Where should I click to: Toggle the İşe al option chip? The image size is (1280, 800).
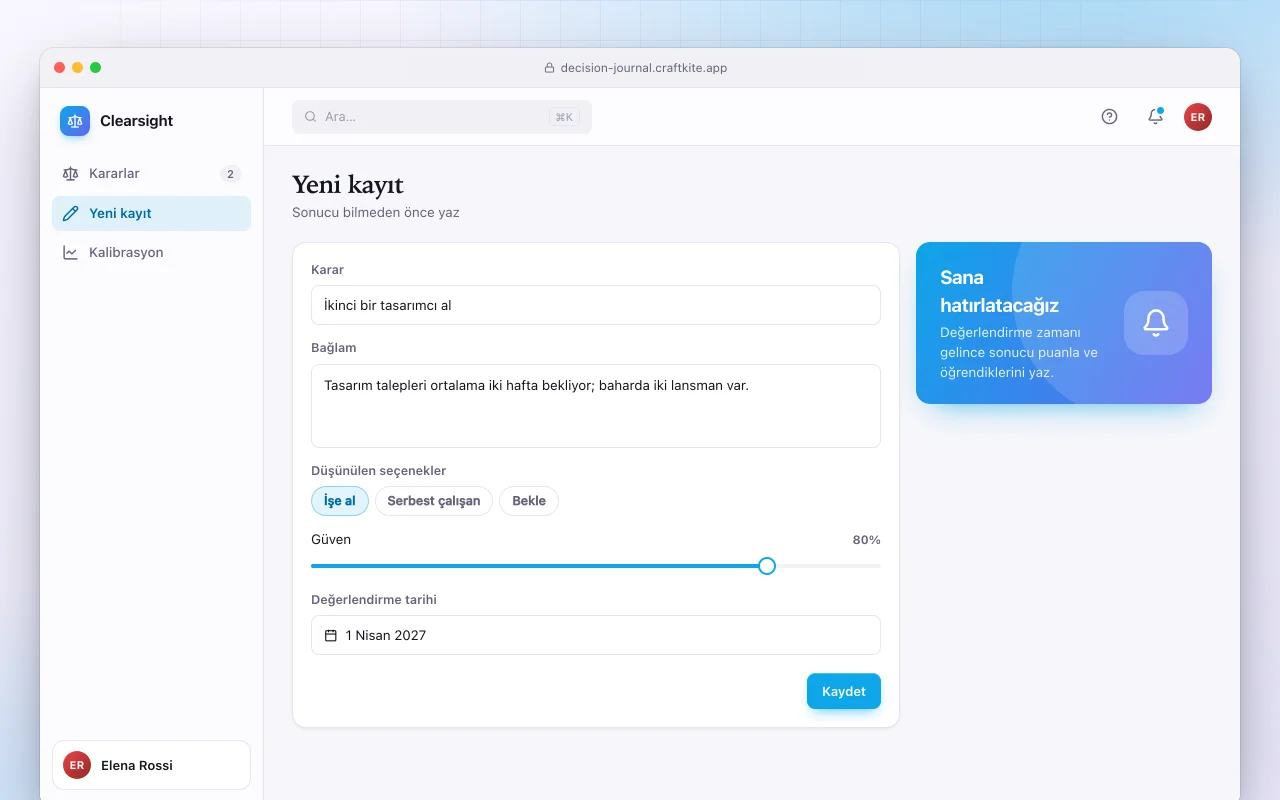[340, 501]
